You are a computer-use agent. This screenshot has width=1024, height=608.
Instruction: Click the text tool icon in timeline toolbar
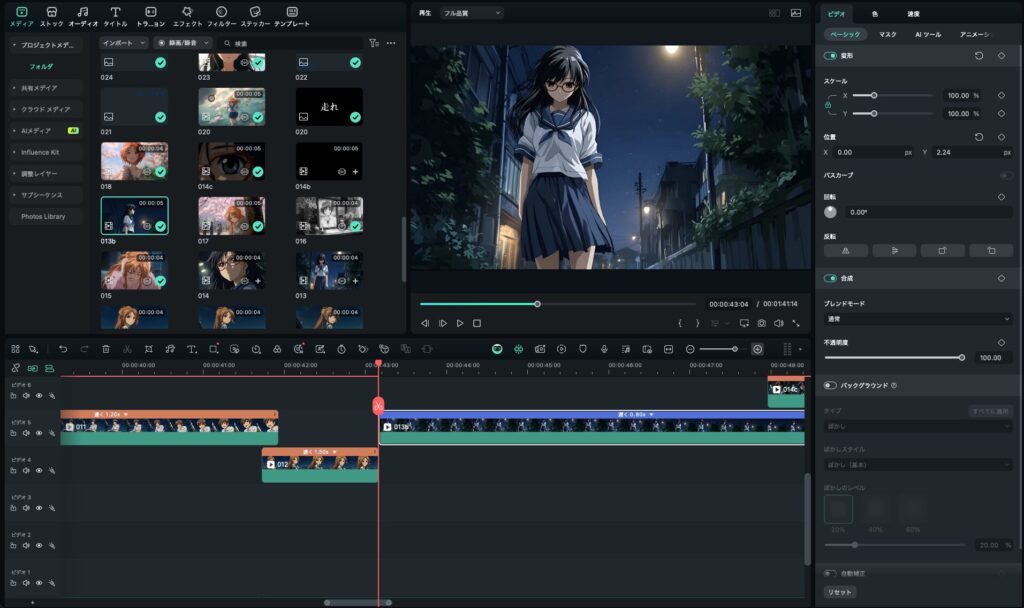click(191, 349)
